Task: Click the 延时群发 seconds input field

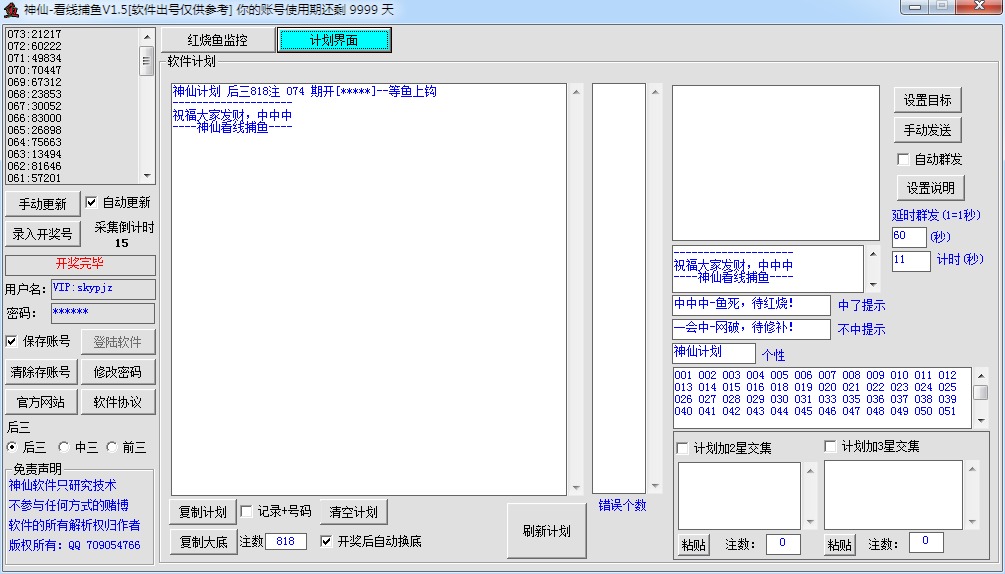Action: (x=909, y=237)
